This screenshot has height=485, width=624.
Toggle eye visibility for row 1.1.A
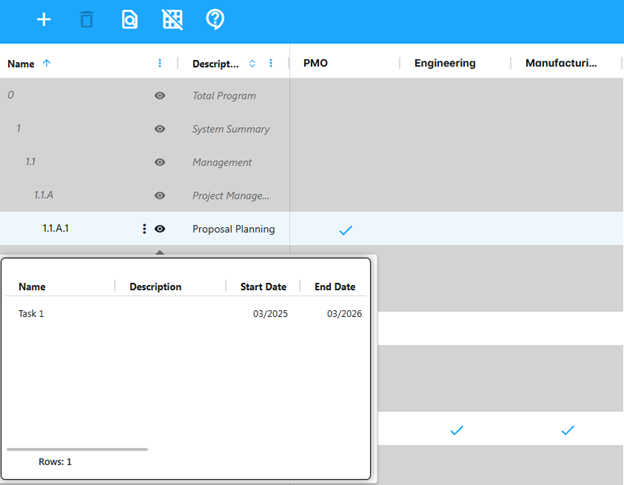[x=160, y=195]
